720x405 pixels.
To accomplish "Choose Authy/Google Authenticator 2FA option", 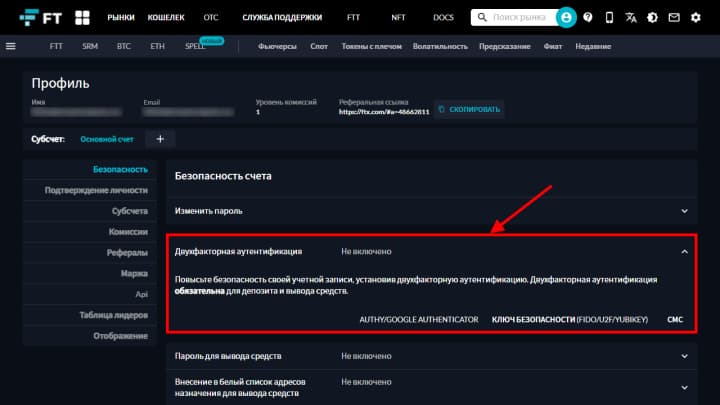I will point(419,320).
